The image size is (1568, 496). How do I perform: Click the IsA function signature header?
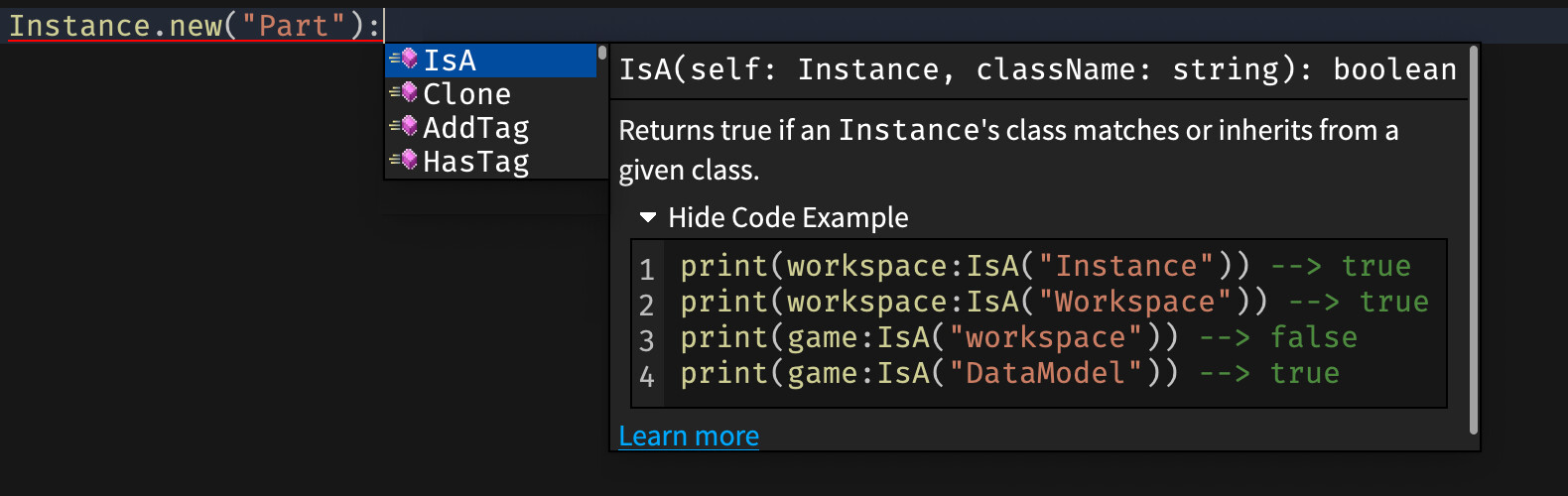(x=1037, y=69)
